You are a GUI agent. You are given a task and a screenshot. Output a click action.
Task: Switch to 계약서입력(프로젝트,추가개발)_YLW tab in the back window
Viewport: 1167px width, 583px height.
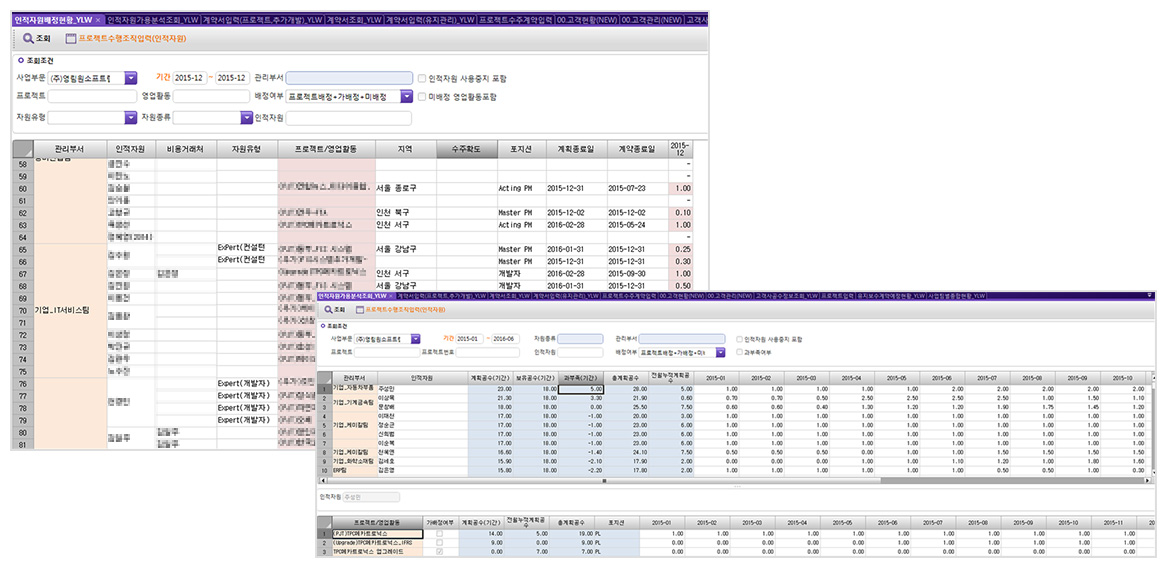pos(263,19)
